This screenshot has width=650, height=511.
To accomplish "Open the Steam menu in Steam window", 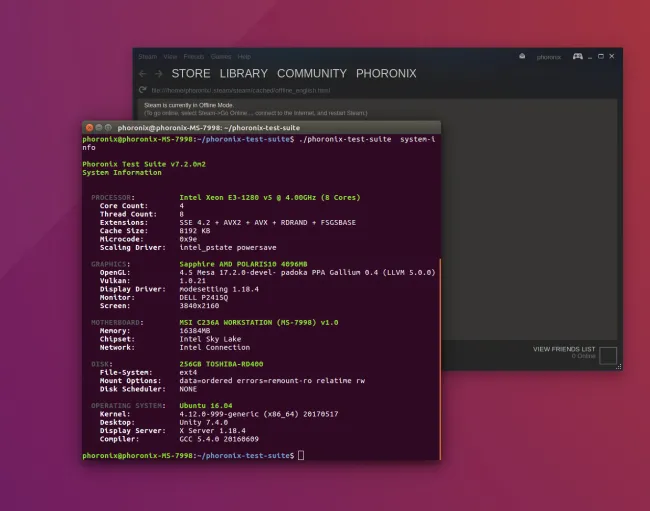I will [x=148, y=57].
